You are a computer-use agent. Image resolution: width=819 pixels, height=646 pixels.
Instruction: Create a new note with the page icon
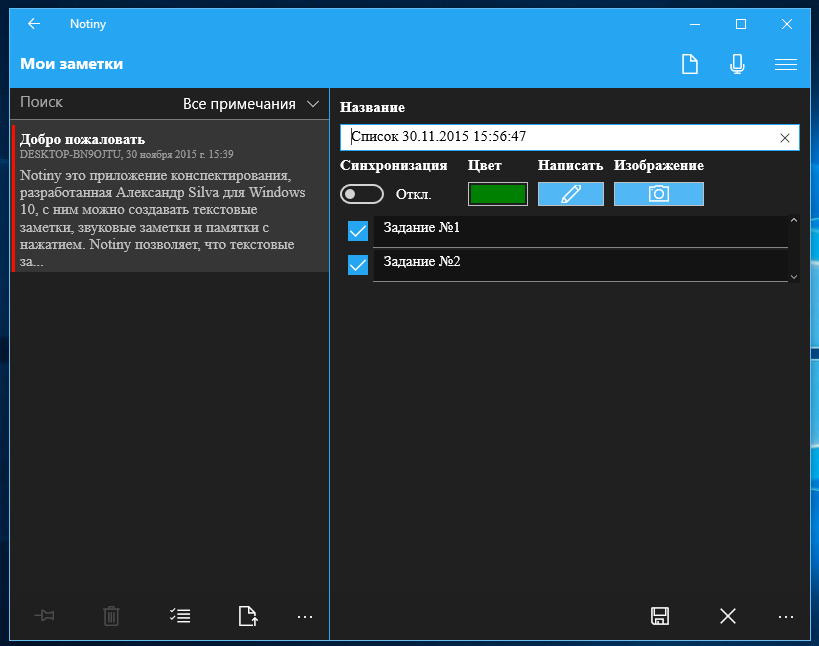point(689,64)
